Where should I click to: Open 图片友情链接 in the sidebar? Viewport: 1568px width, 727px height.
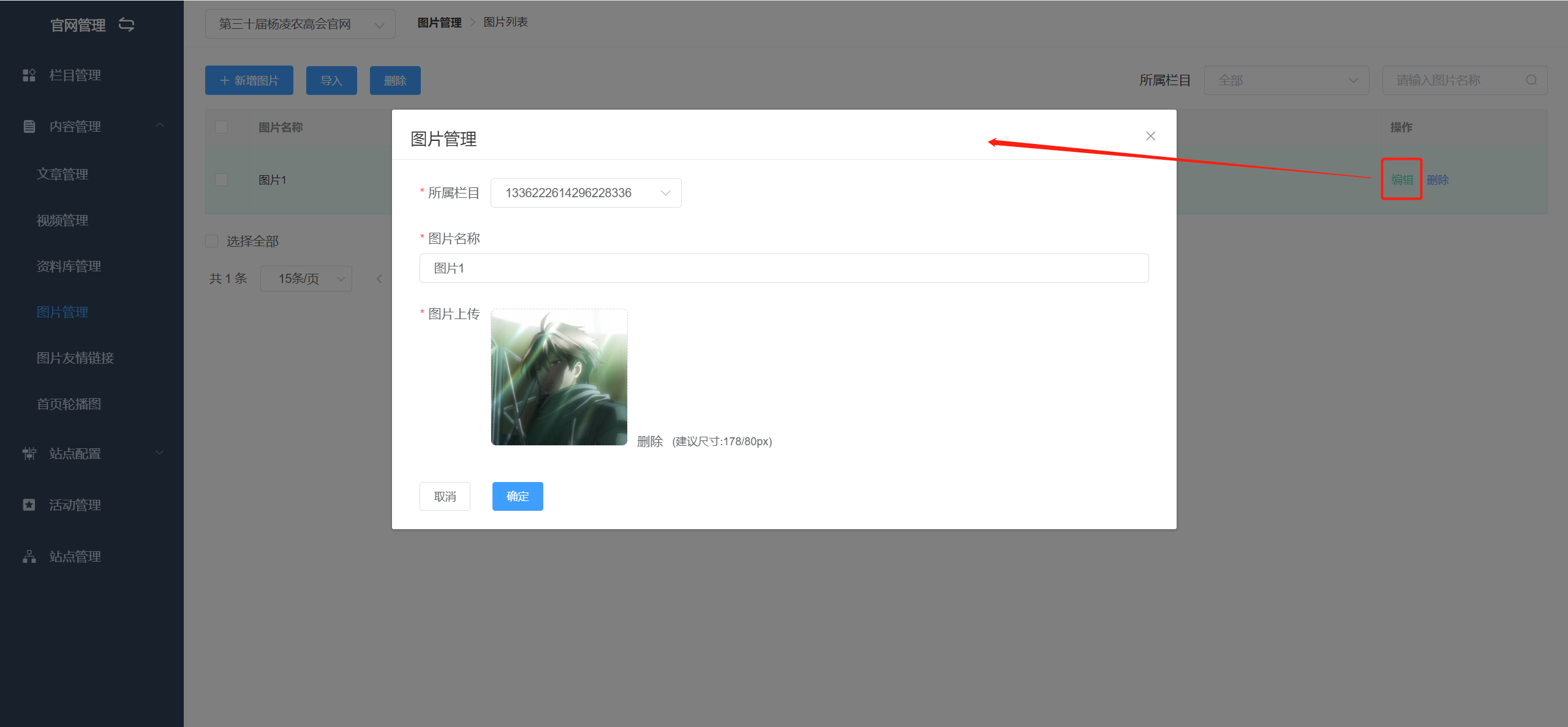(x=75, y=358)
